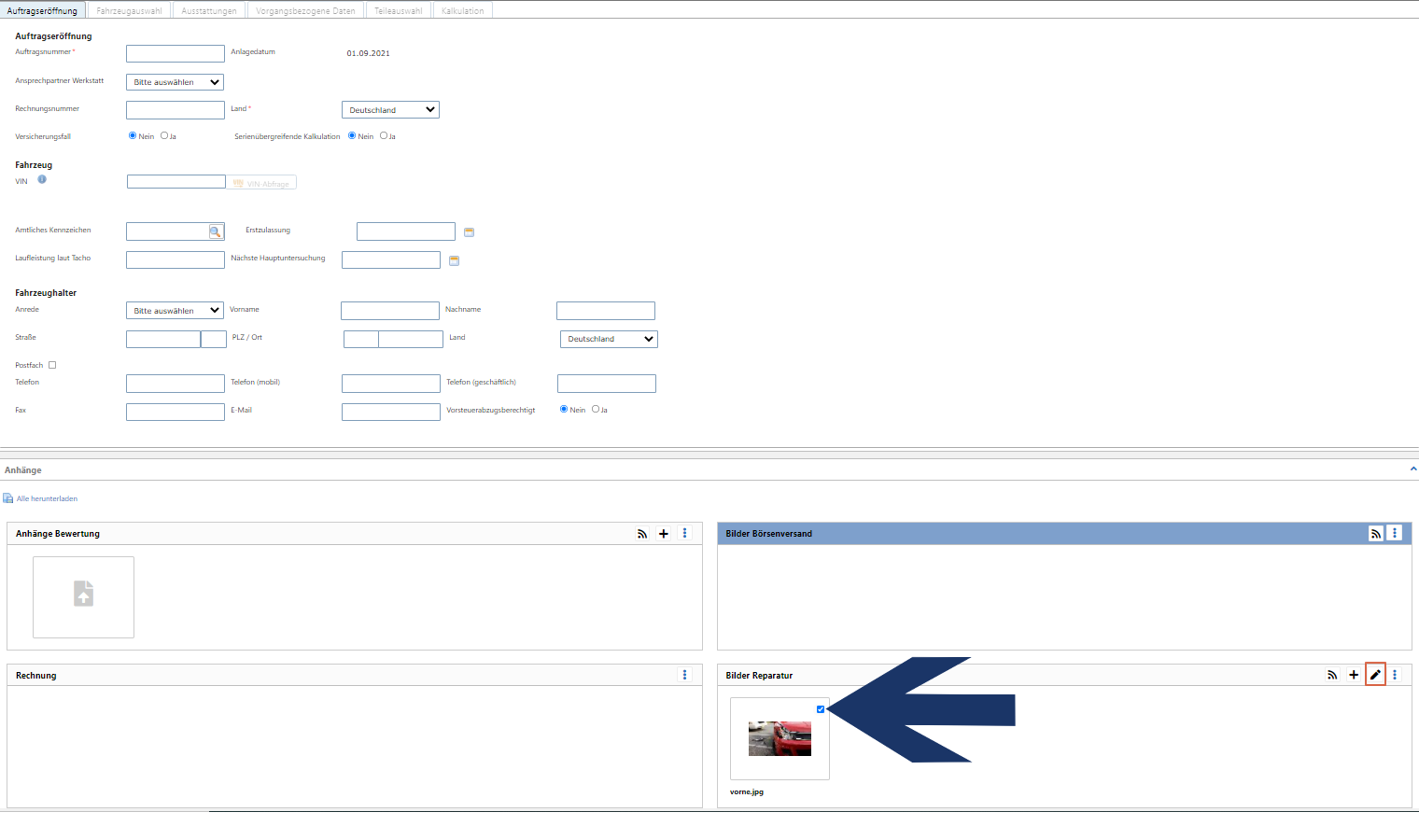Open the Nächste Hauptuntersuchung calendar picker
Screen dimensions: 1419x840
[x=454, y=260]
